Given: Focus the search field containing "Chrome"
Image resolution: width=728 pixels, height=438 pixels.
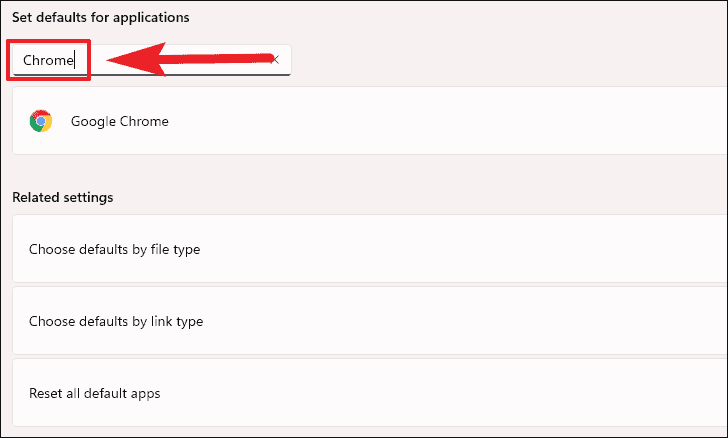Looking at the screenshot, I should click(151, 60).
